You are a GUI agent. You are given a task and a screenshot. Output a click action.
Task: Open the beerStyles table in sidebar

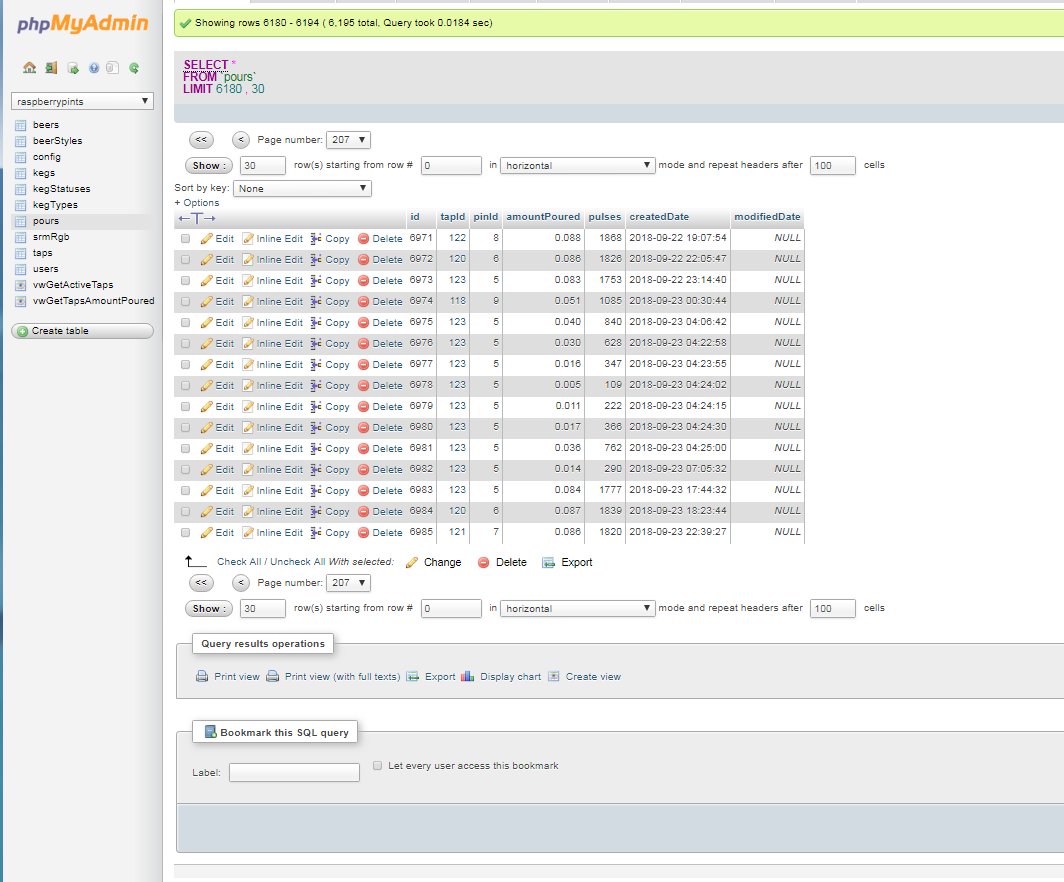pos(58,141)
